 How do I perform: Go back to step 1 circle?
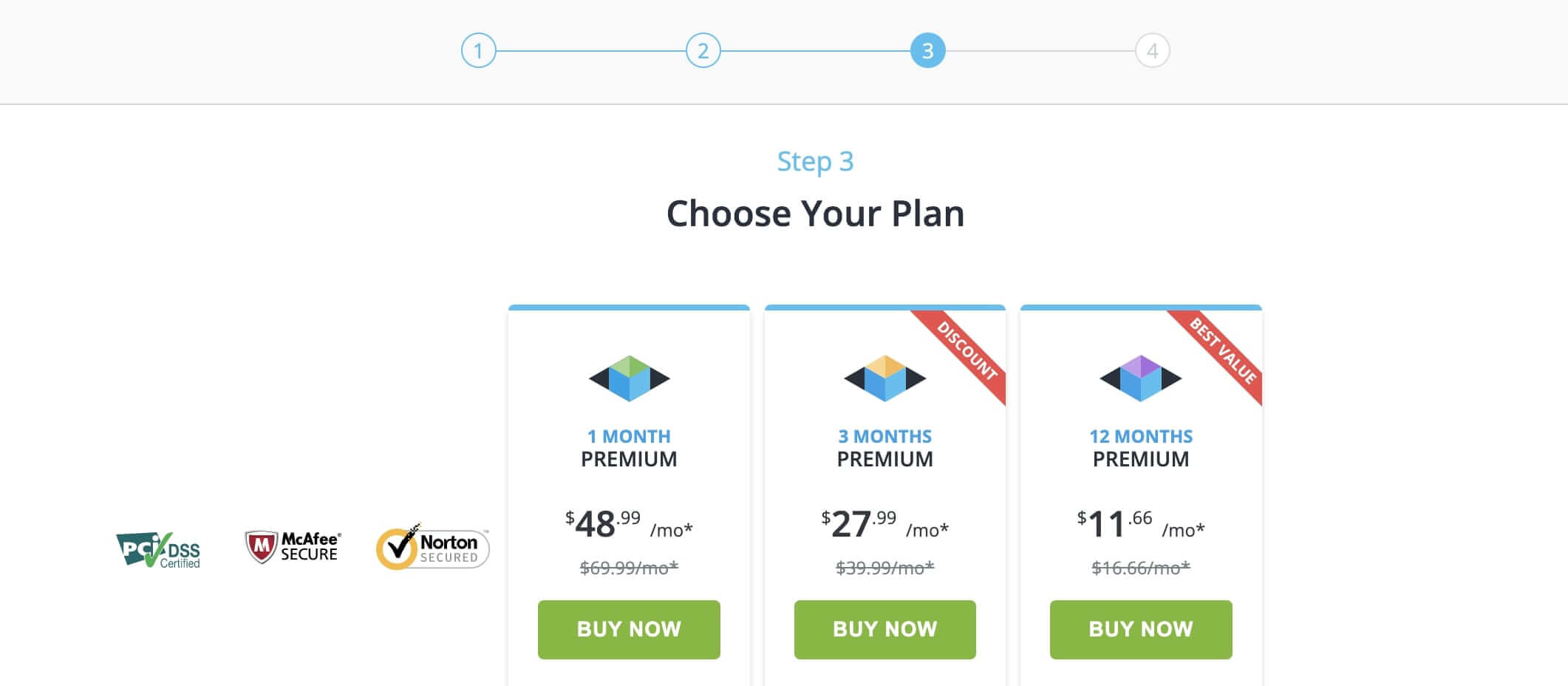click(478, 51)
